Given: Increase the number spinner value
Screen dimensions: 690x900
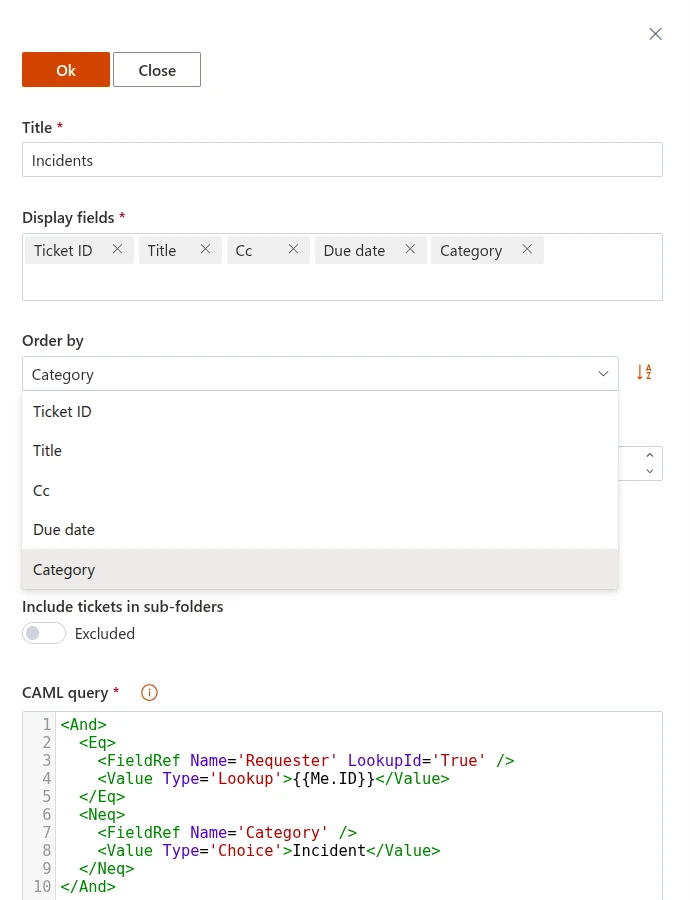Looking at the screenshot, I should pos(650,455).
